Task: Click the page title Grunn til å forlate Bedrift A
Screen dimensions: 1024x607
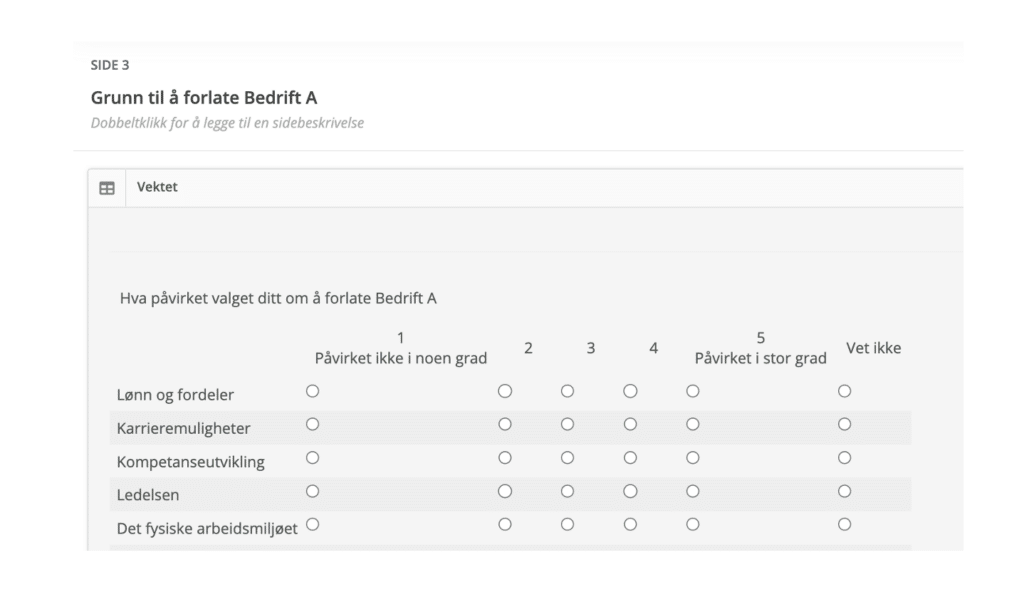Action: point(204,97)
